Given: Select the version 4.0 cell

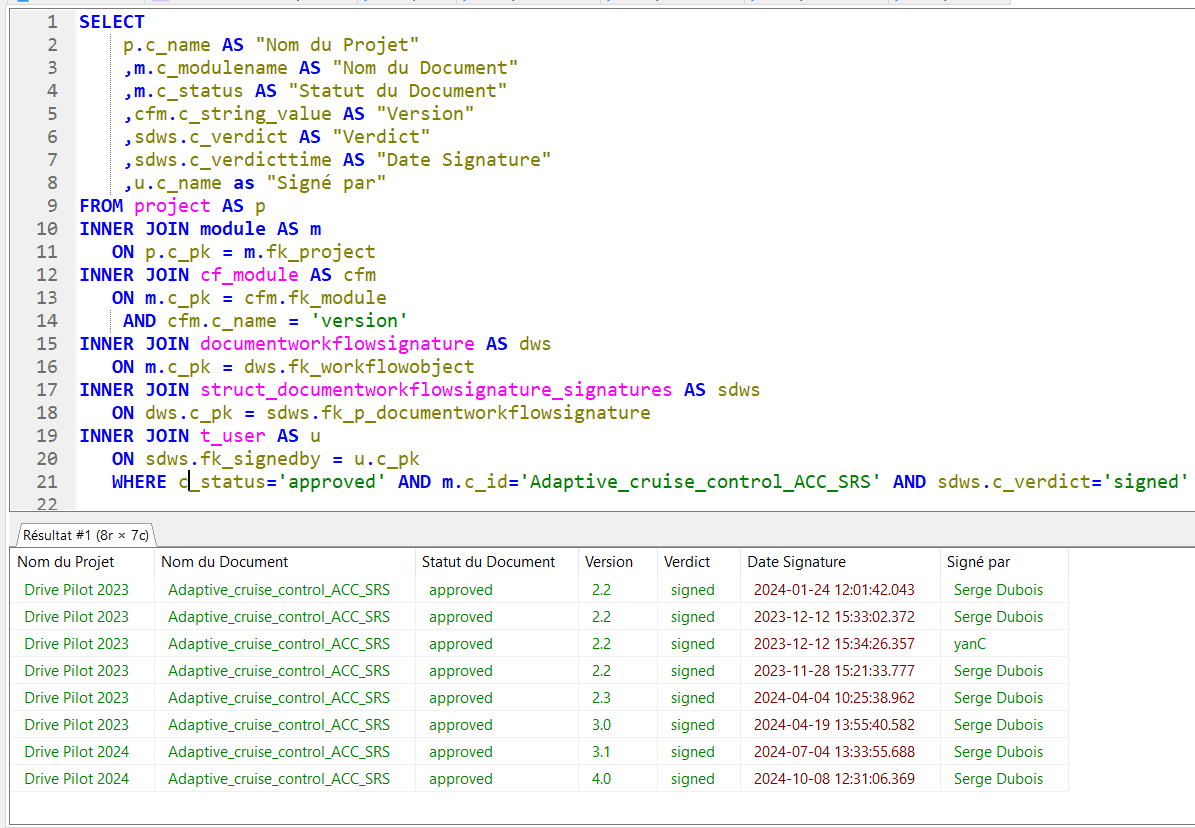Looking at the screenshot, I should pos(601,779).
